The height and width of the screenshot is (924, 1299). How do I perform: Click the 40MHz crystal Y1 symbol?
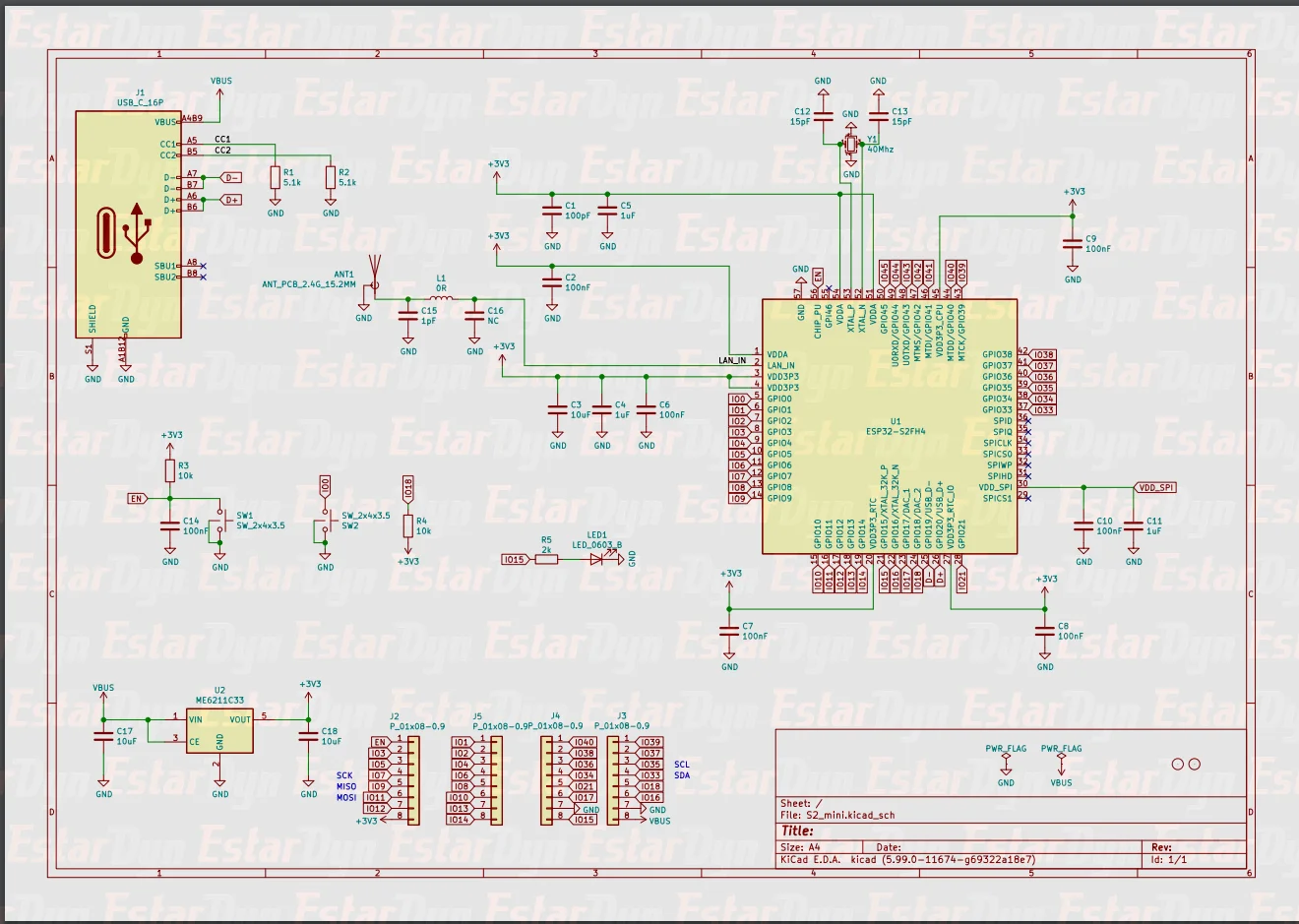coord(851,145)
